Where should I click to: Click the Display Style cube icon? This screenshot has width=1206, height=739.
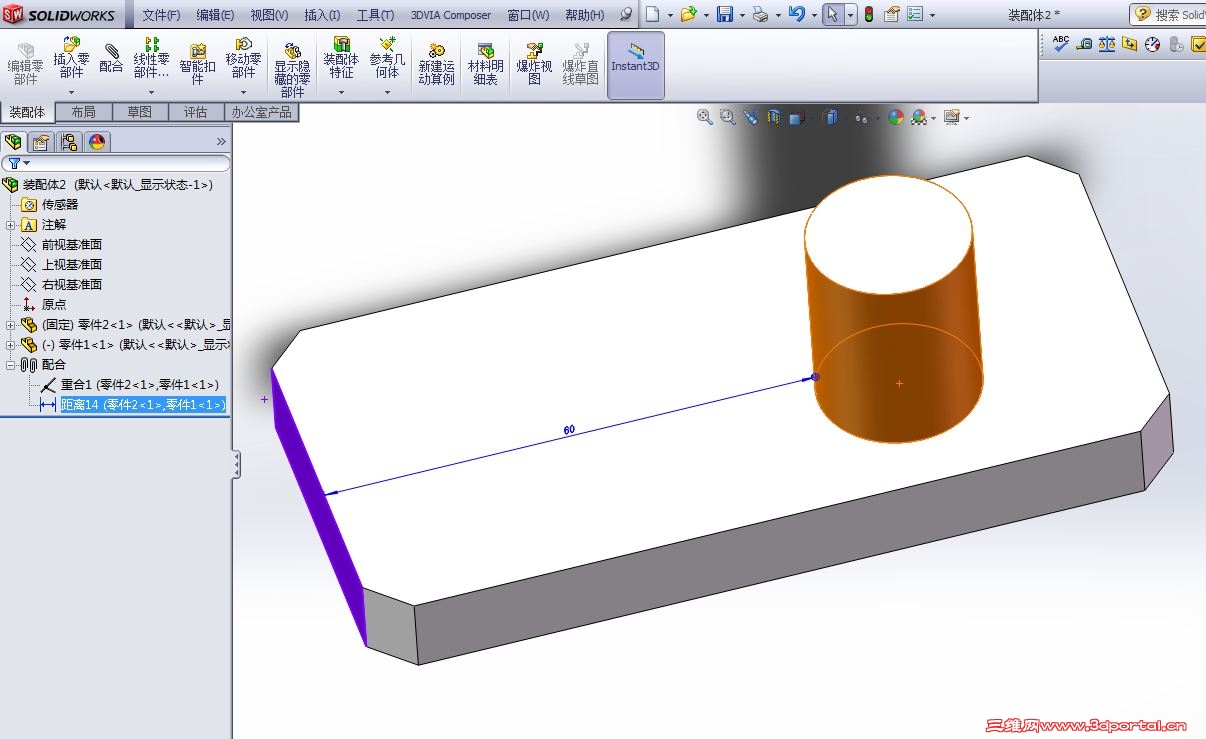tap(829, 117)
